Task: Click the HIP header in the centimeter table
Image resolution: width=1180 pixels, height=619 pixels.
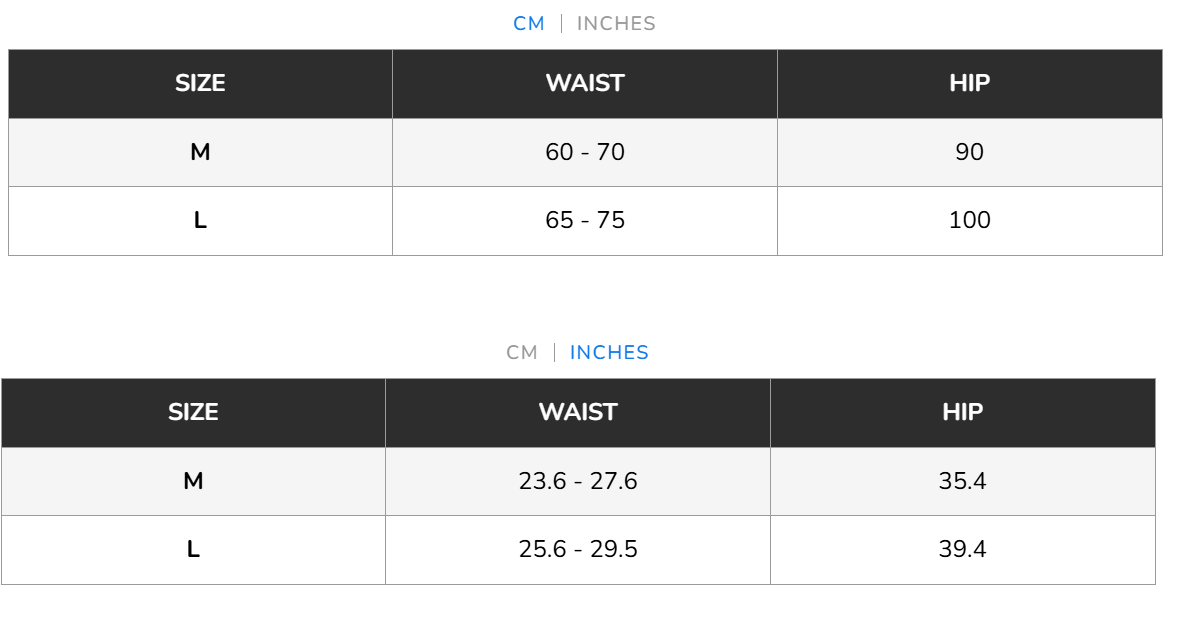Action: 969,83
